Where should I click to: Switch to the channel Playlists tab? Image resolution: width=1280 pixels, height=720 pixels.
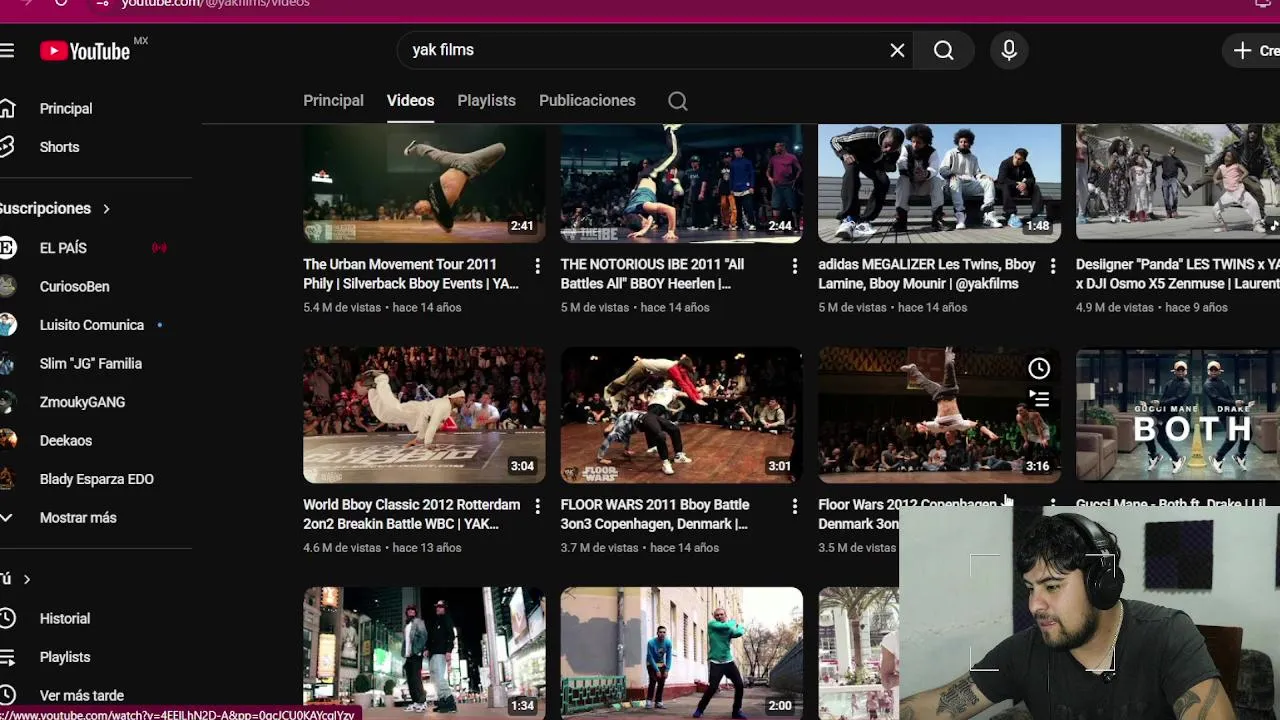pos(486,100)
